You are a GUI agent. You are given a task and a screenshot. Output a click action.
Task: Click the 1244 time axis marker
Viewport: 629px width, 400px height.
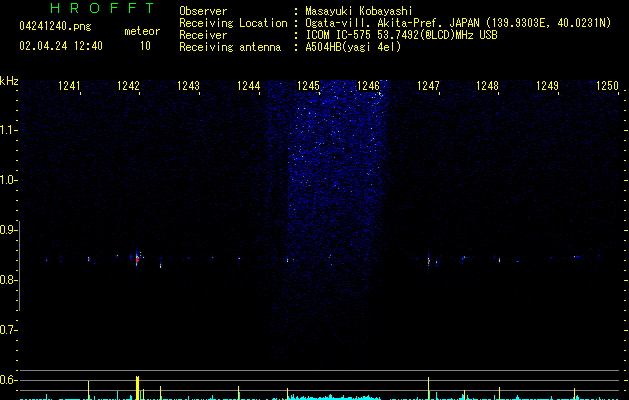[x=248, y=86]
